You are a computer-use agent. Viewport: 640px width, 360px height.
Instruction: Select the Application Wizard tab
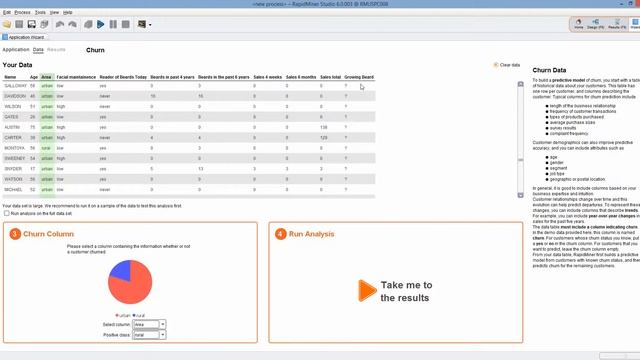26,37
